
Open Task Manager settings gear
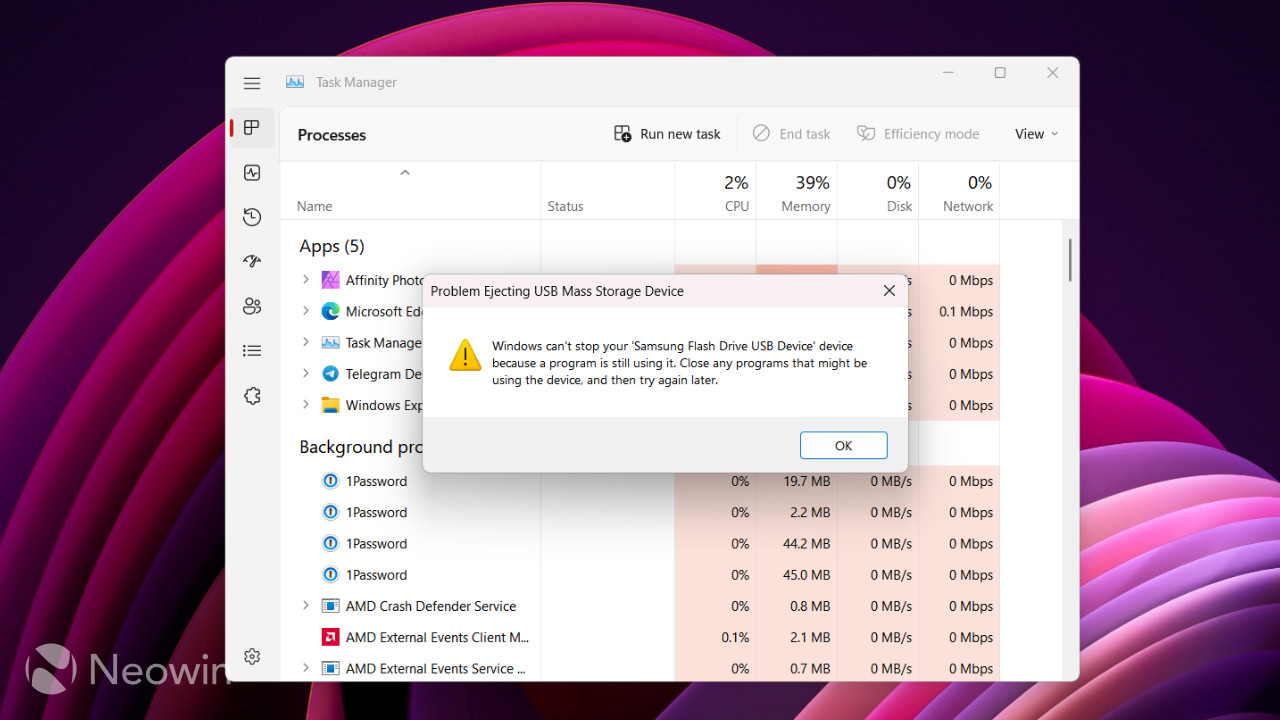[252, 657]
